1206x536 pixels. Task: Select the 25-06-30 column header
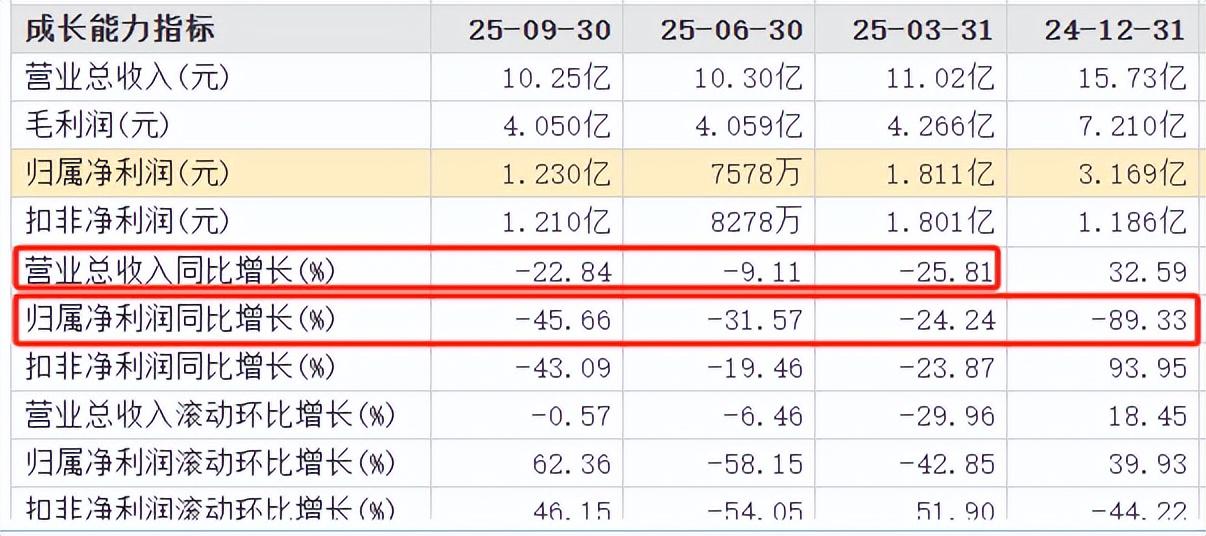tap(731, 29)
